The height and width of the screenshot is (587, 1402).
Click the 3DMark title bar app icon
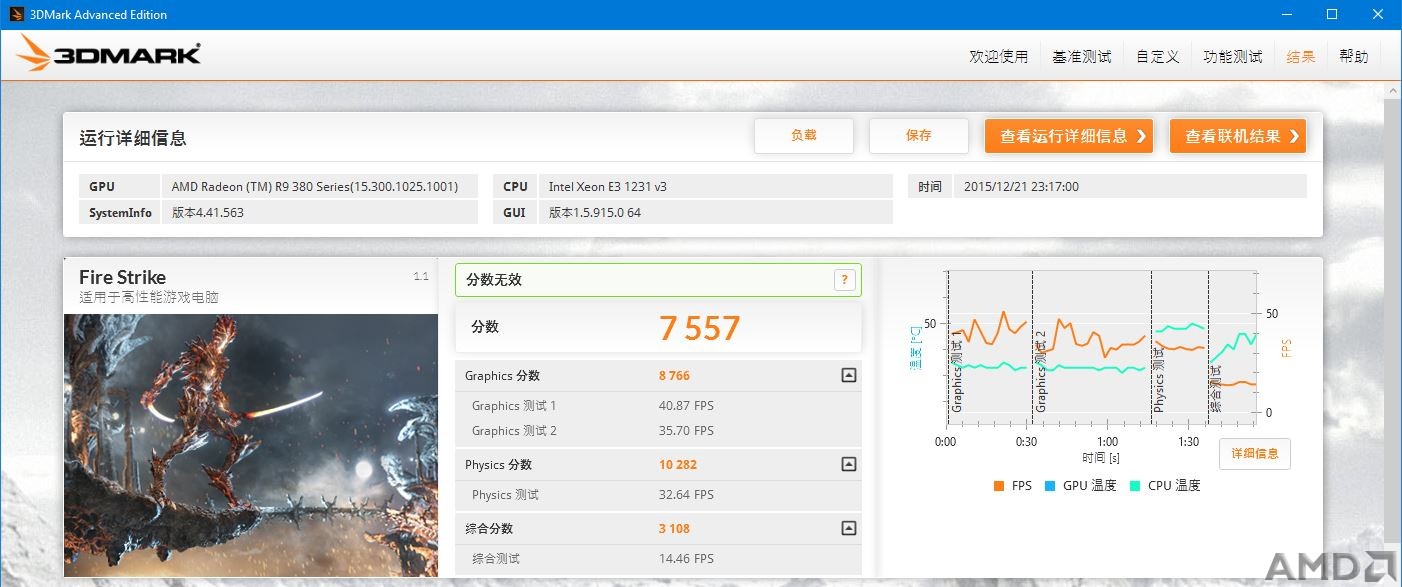(17, 14)
